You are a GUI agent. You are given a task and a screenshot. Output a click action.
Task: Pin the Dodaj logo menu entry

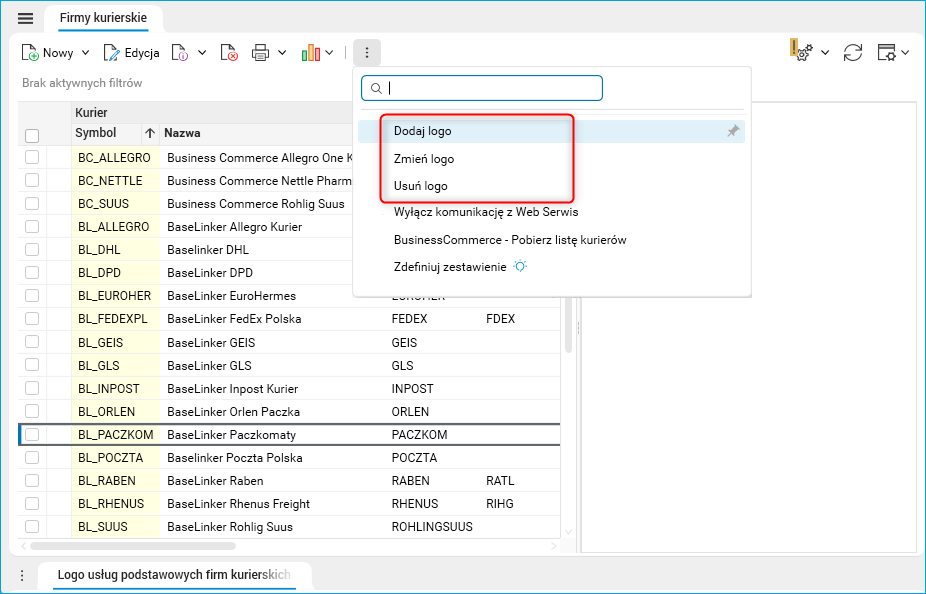coord(733,131)
